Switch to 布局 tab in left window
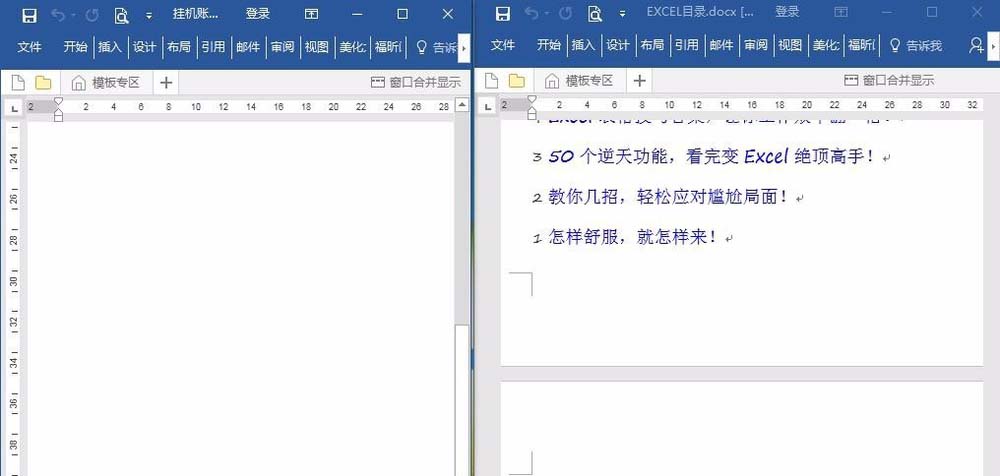This screenshot has width=1000, height=476. pyautogui.click(x=179, y=47)
